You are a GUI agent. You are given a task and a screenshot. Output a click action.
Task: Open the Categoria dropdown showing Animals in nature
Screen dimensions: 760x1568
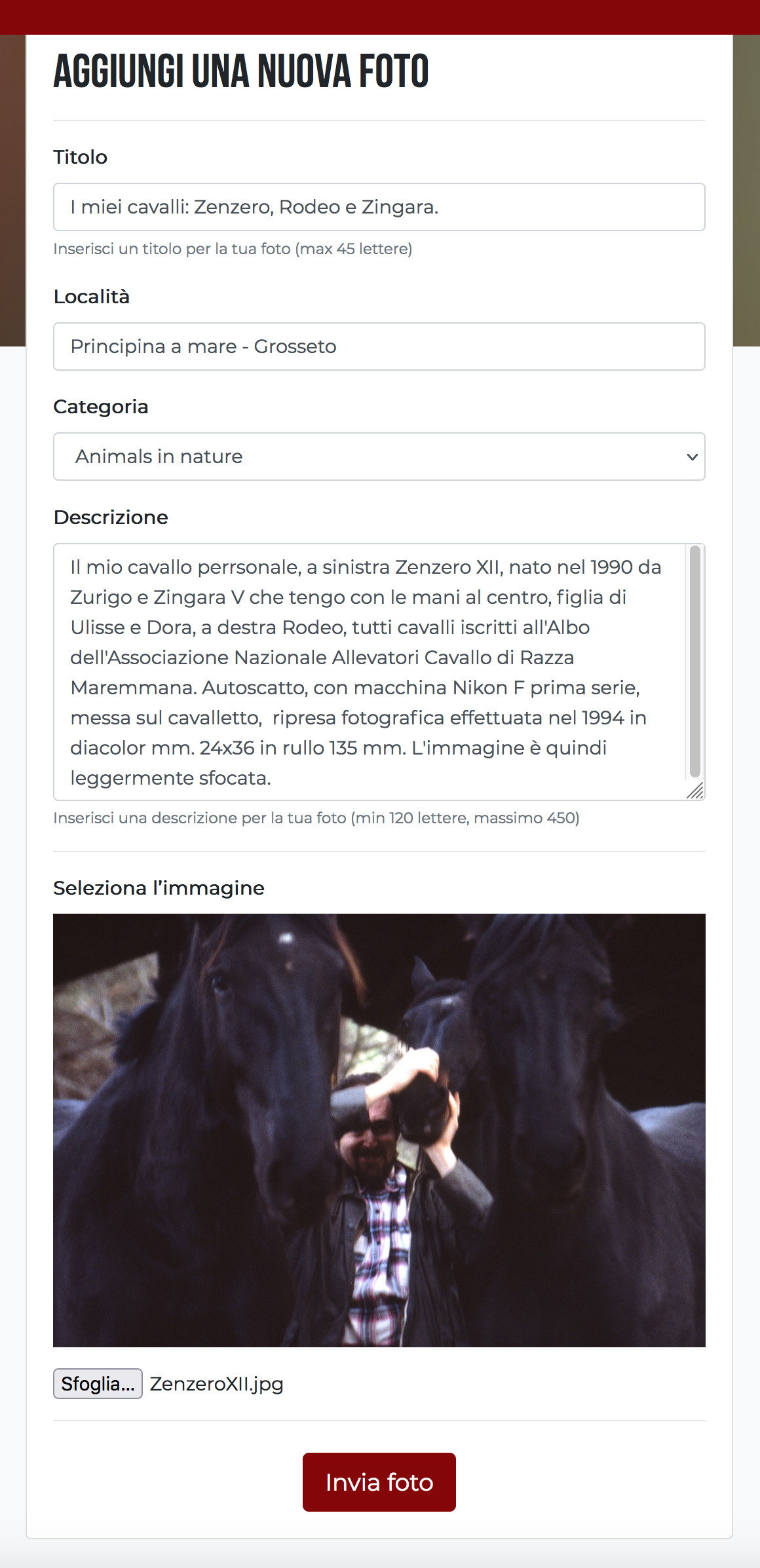pyautogui.click(x=379, y=457)
